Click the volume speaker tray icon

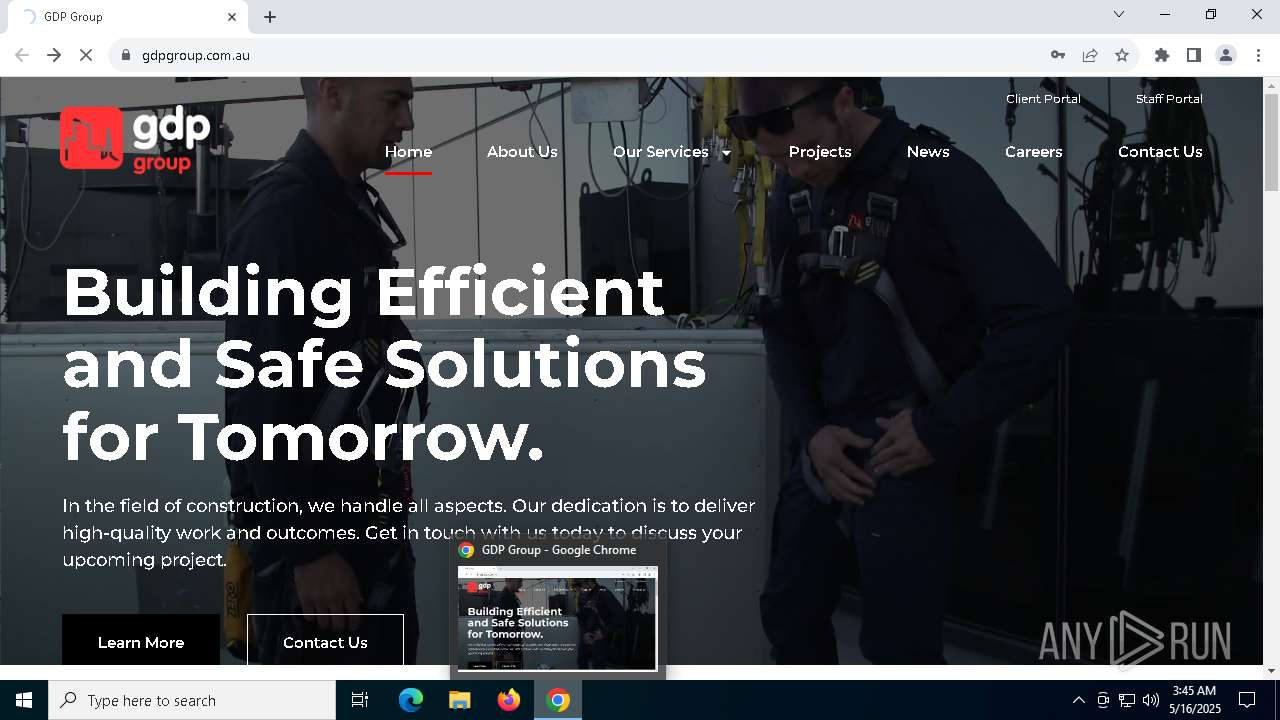(1151, 700)
